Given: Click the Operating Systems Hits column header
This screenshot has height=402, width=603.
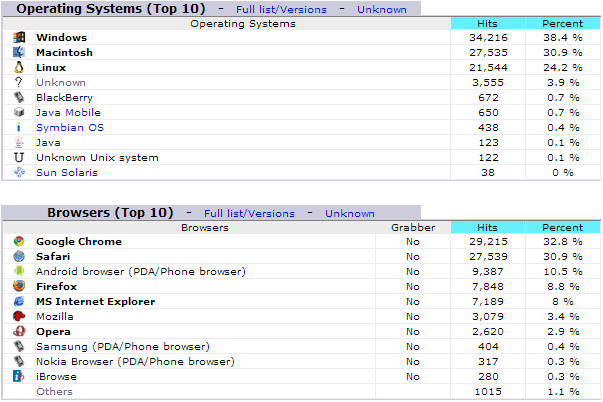Looking at the screenshot, I should tap(487, 23).
